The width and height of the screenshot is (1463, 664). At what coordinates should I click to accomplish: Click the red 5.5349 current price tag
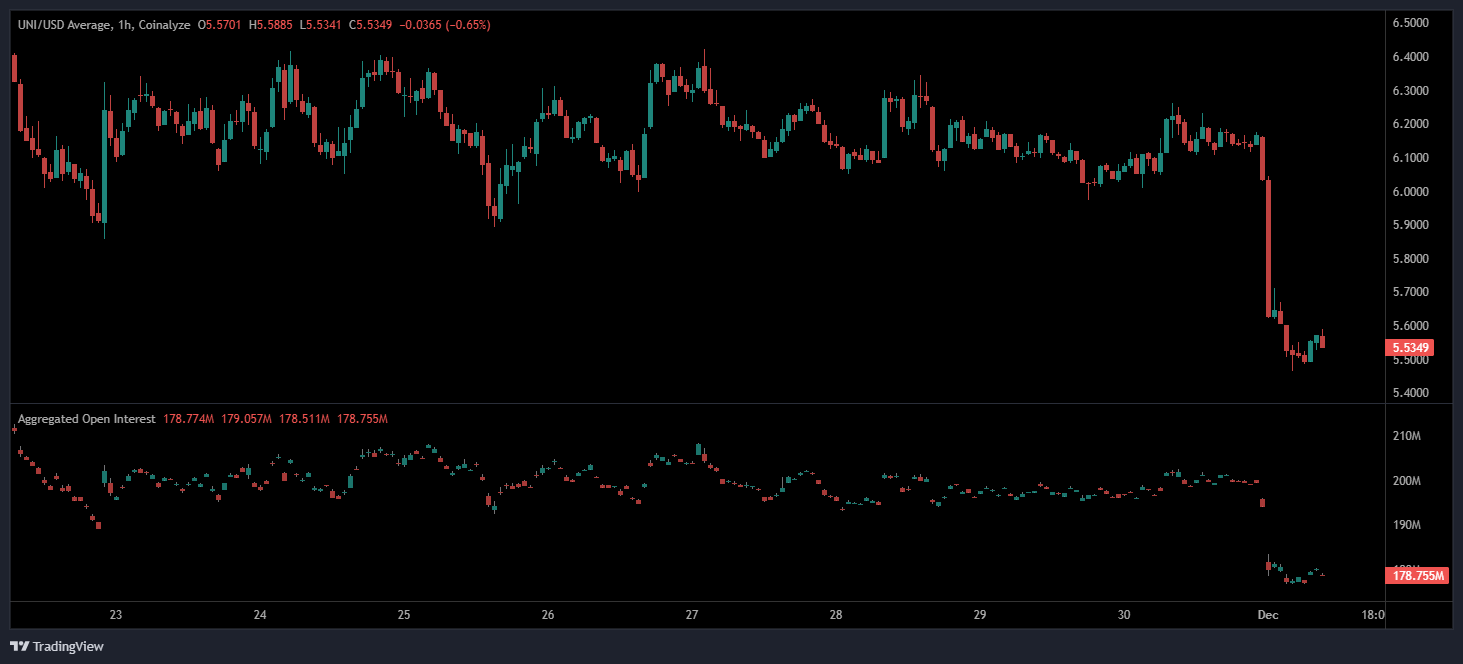pyautogui.click(x=1410, y=348)
